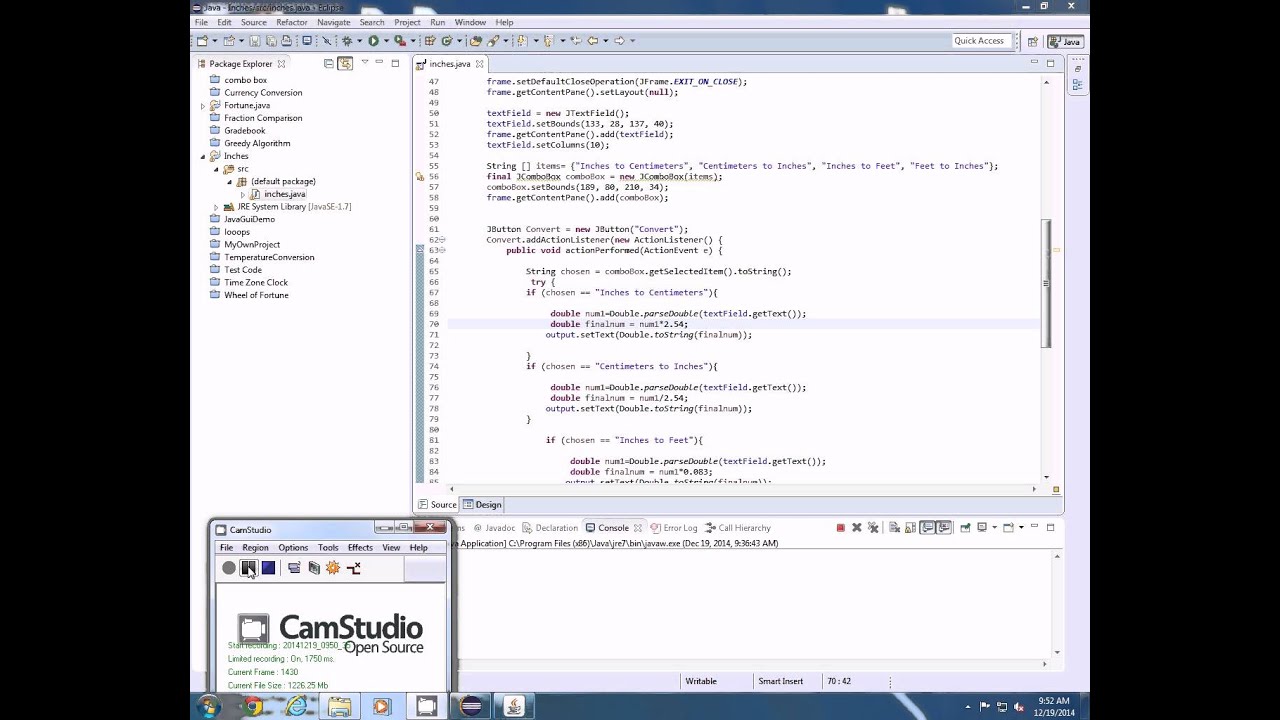Click CamStudio screen annotations icon
The height and width of the screenshot is (720, 1280).
314,568
